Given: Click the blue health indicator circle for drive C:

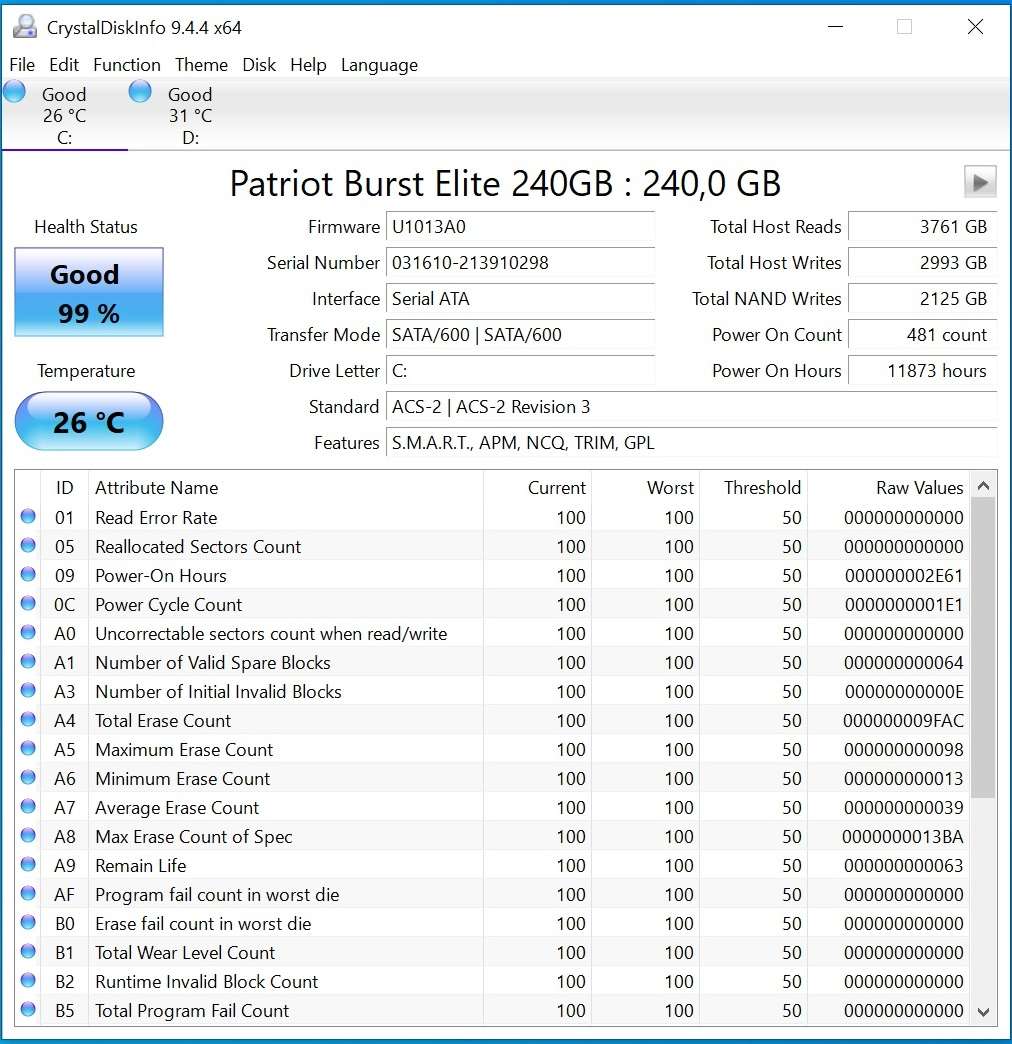Looking at the screenshot, I should [14, 90].
